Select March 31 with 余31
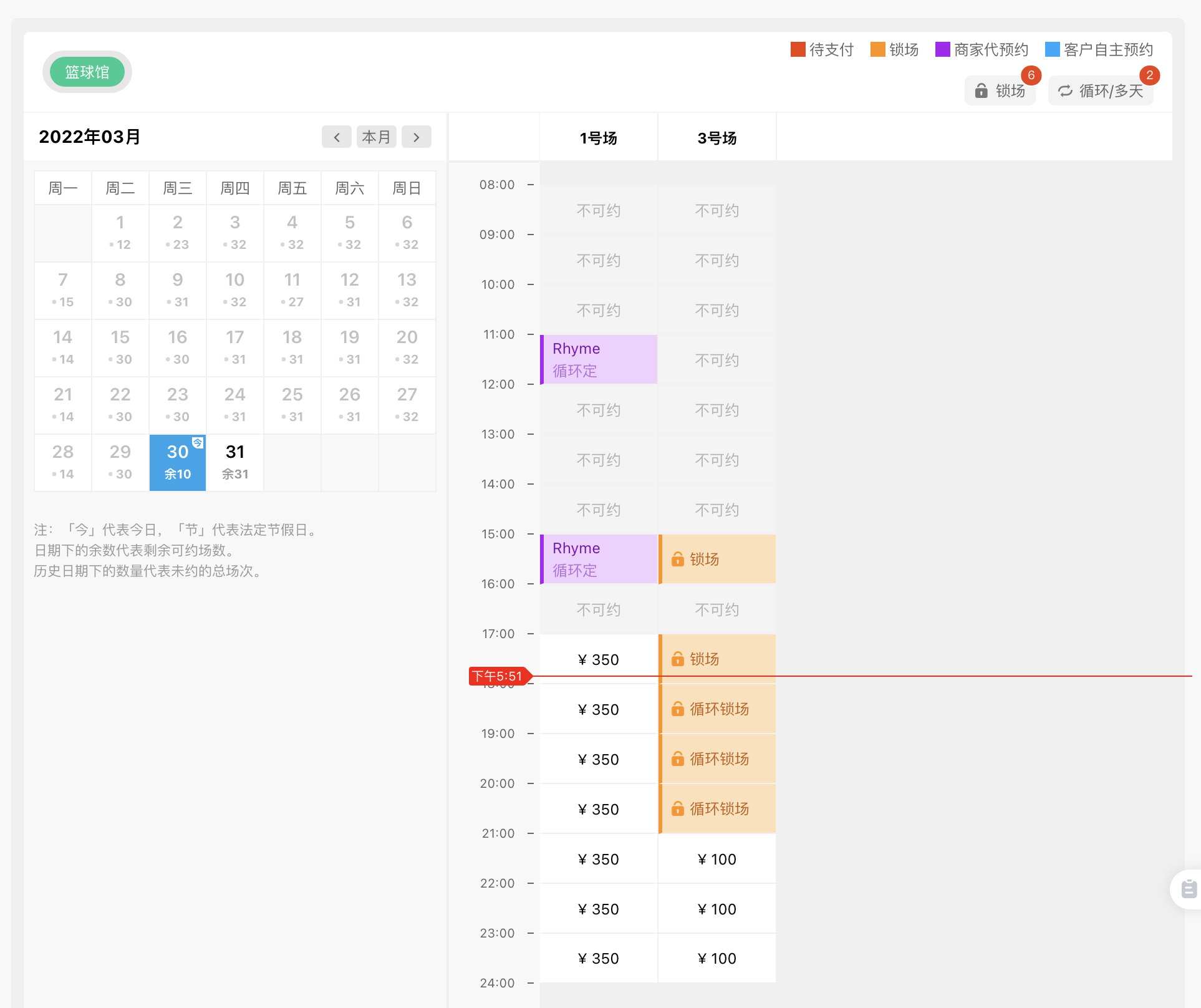Viewport: 1201px width, 1008px height. [x=235, y=462]
